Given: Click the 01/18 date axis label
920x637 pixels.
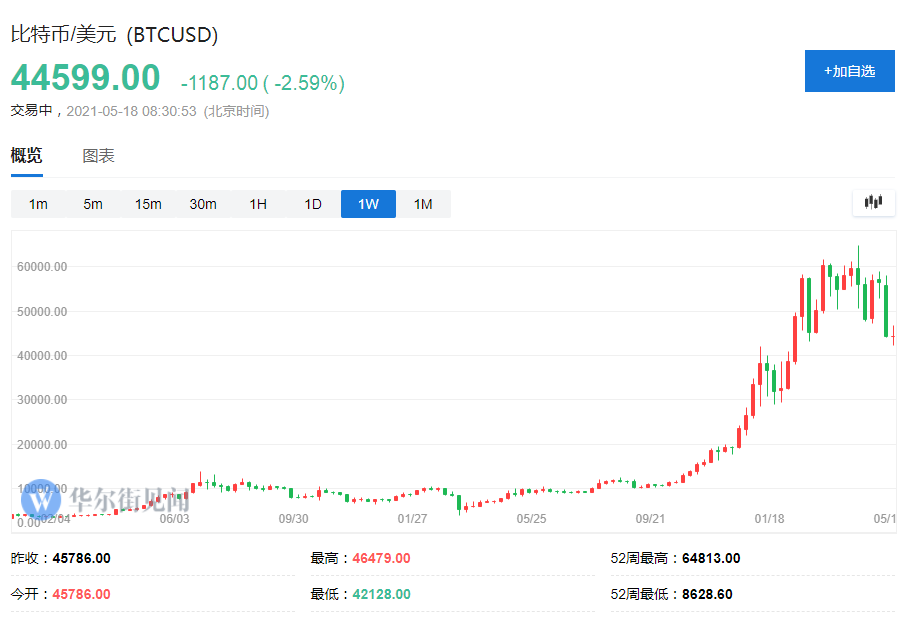Looking at the screenshot, I should (x=769, y=519).
